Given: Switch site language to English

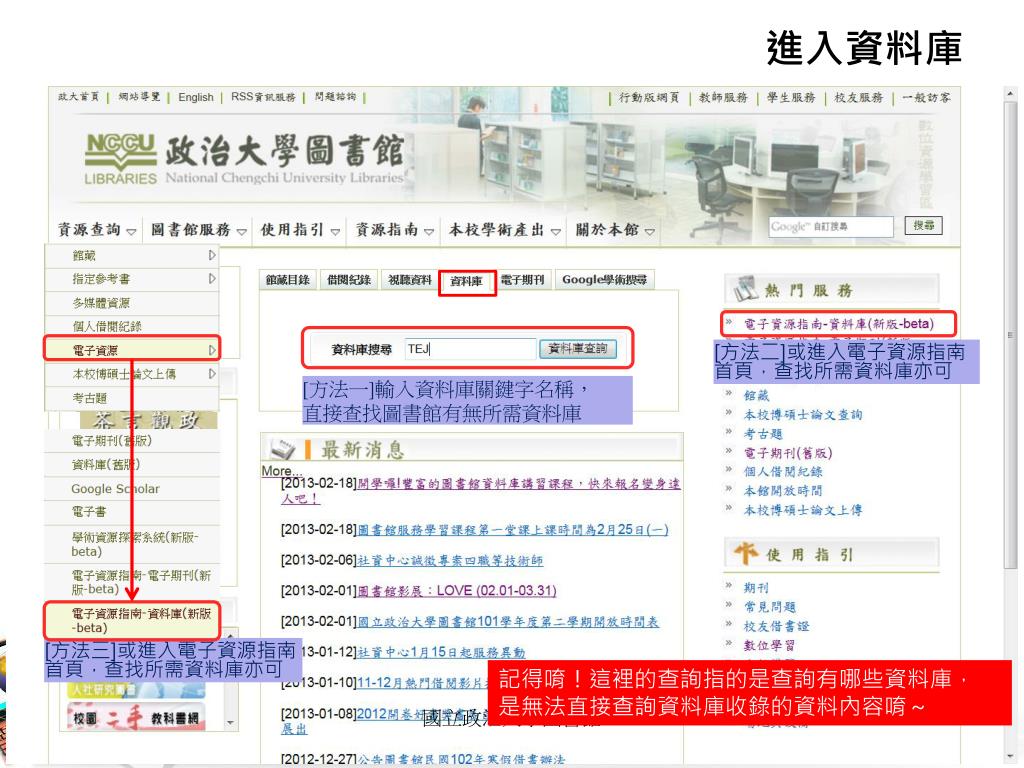Looking at the screenshot, I should click(x=196, y=97).
